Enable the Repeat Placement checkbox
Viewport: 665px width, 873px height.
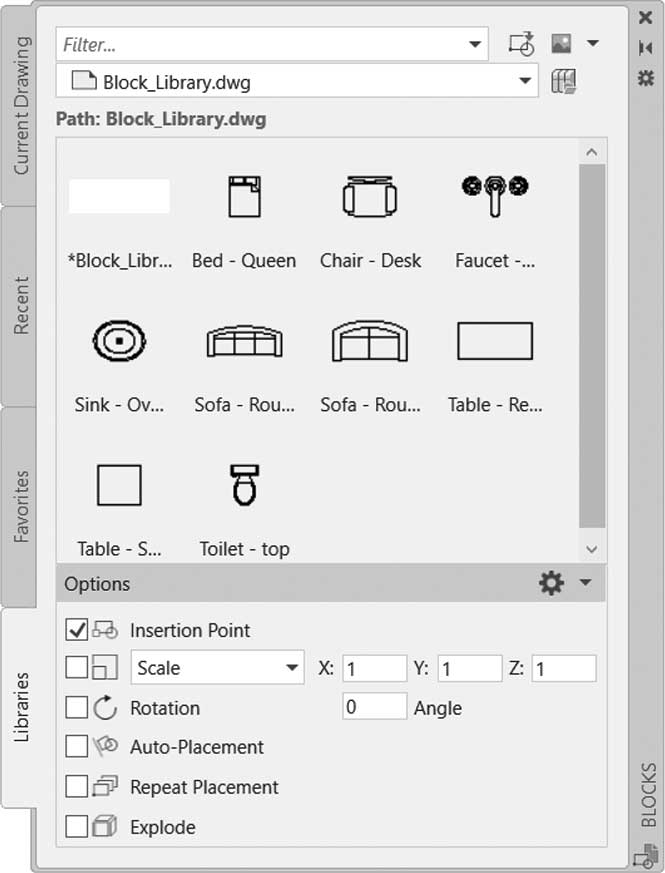[x=76, y=787]
